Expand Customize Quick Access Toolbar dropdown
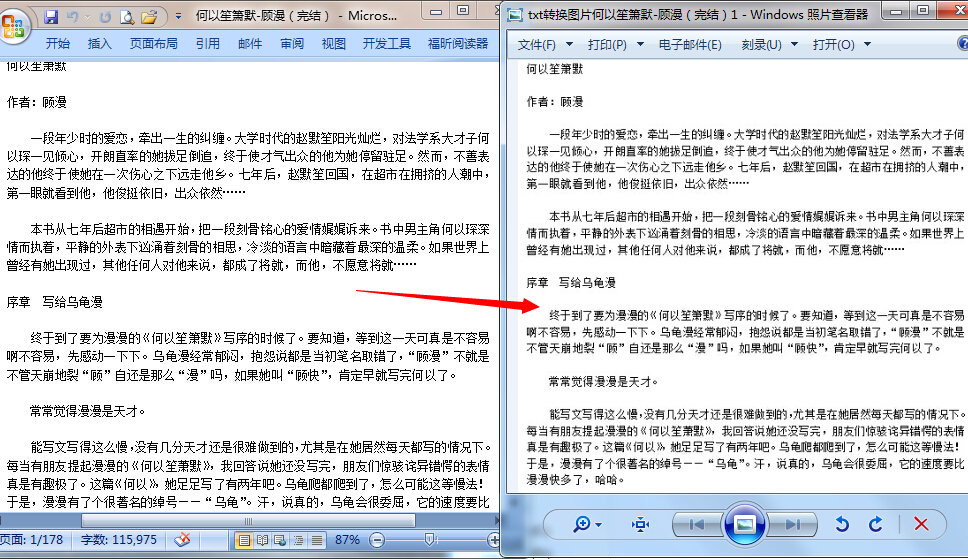Viewport: 968px width, 559px height. (178, 17)
